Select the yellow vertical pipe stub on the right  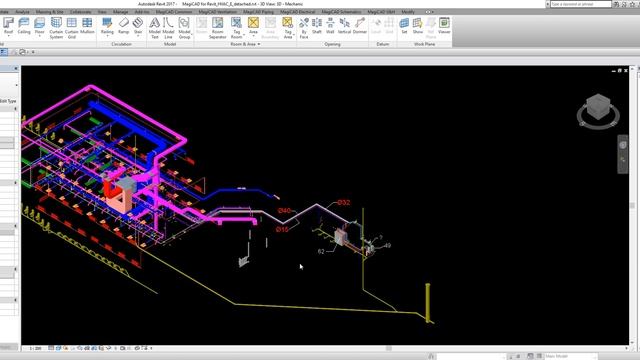[x=427, y=302]
